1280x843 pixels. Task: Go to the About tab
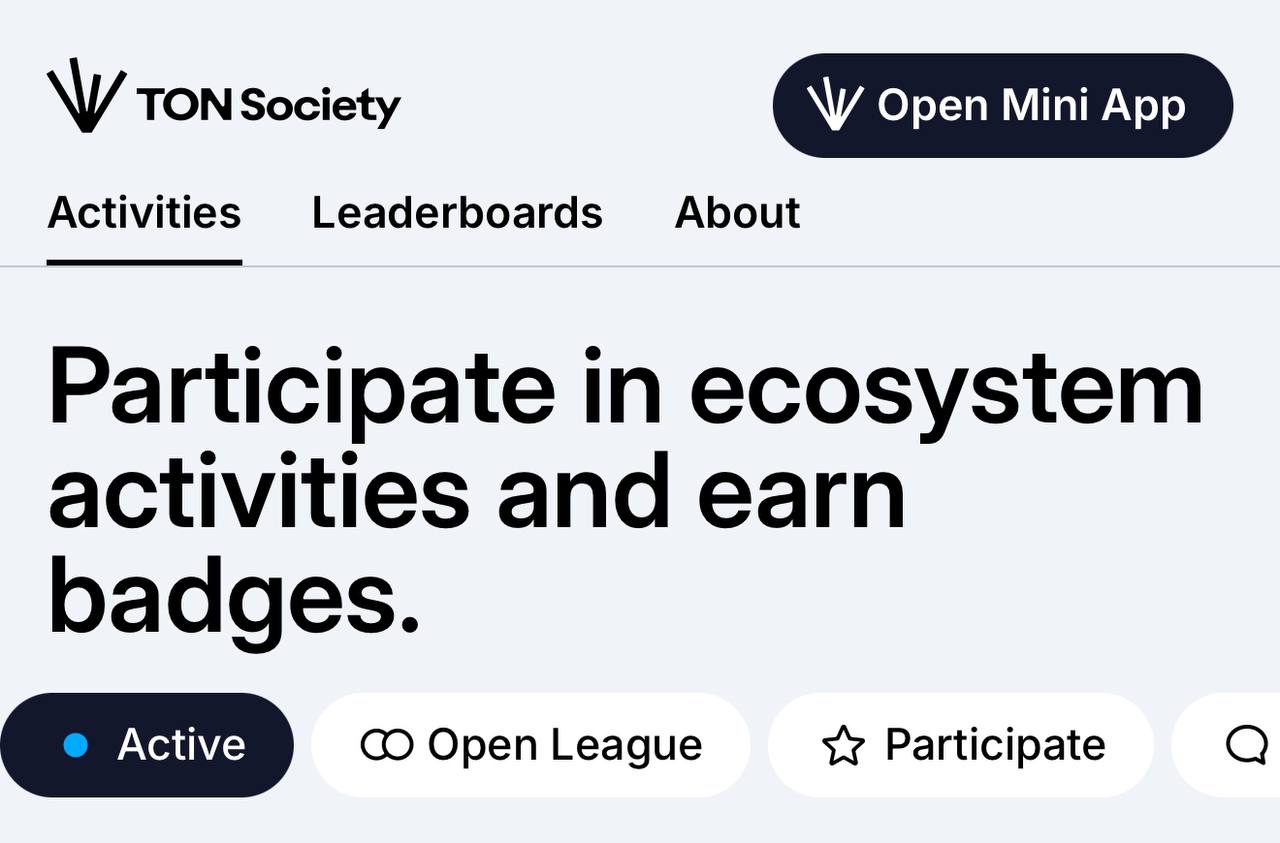[x=737, y=213]
